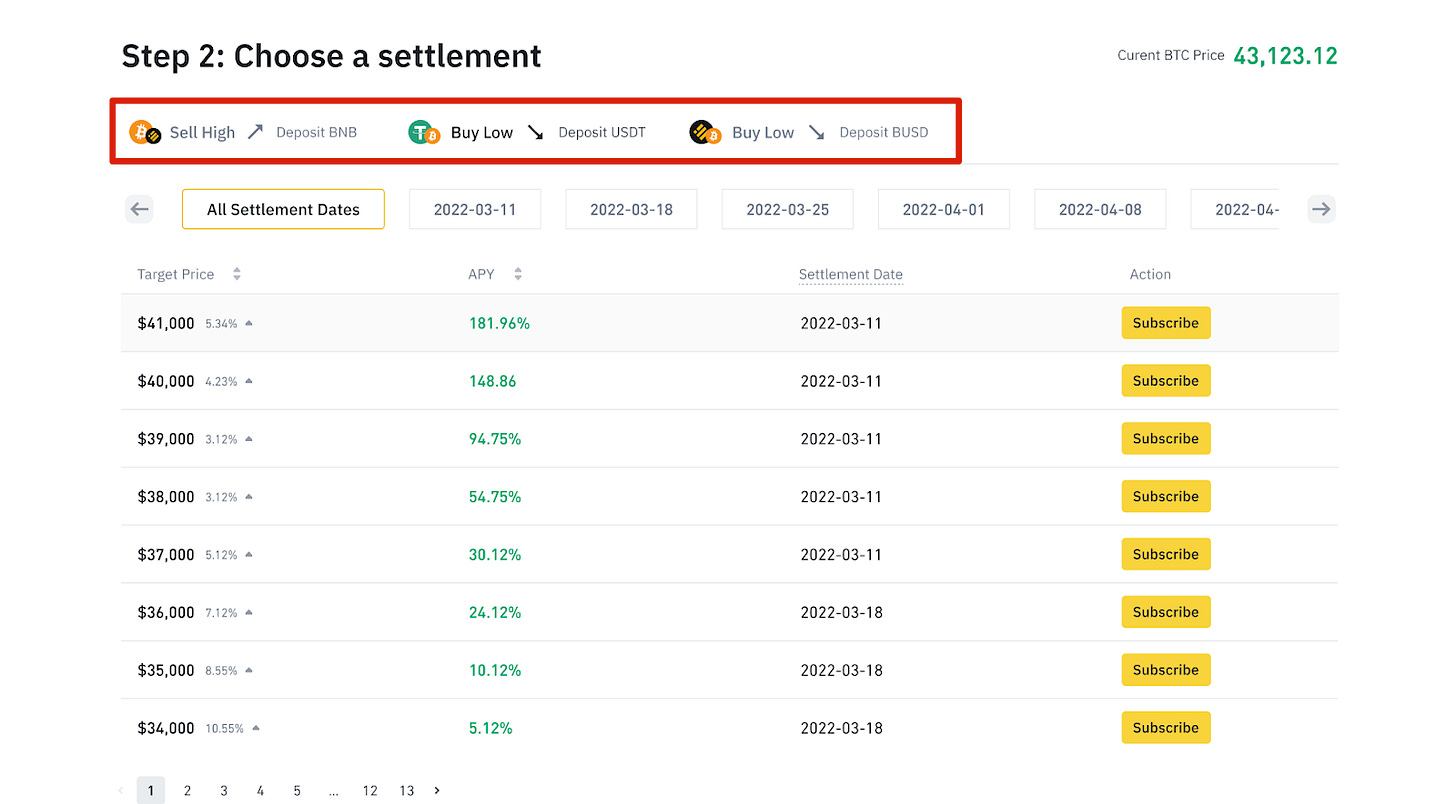1456x804 pixels.
Task: Select the All Settlement Dates filter
Action: [x=283, y=209]
